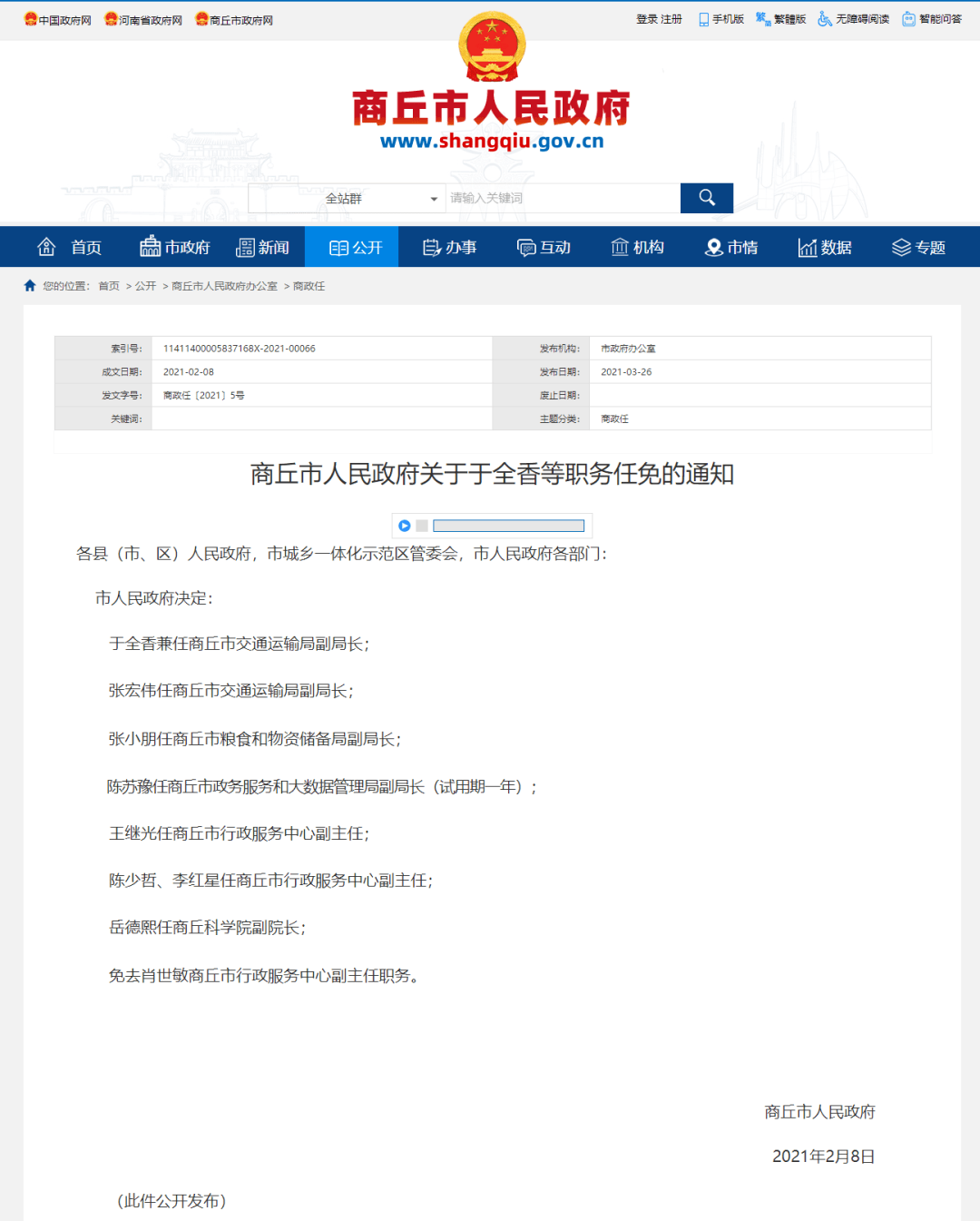
Task: Go to 商丘市人民政府办公室 in the breadcrumb
Action: click(224, 286)
